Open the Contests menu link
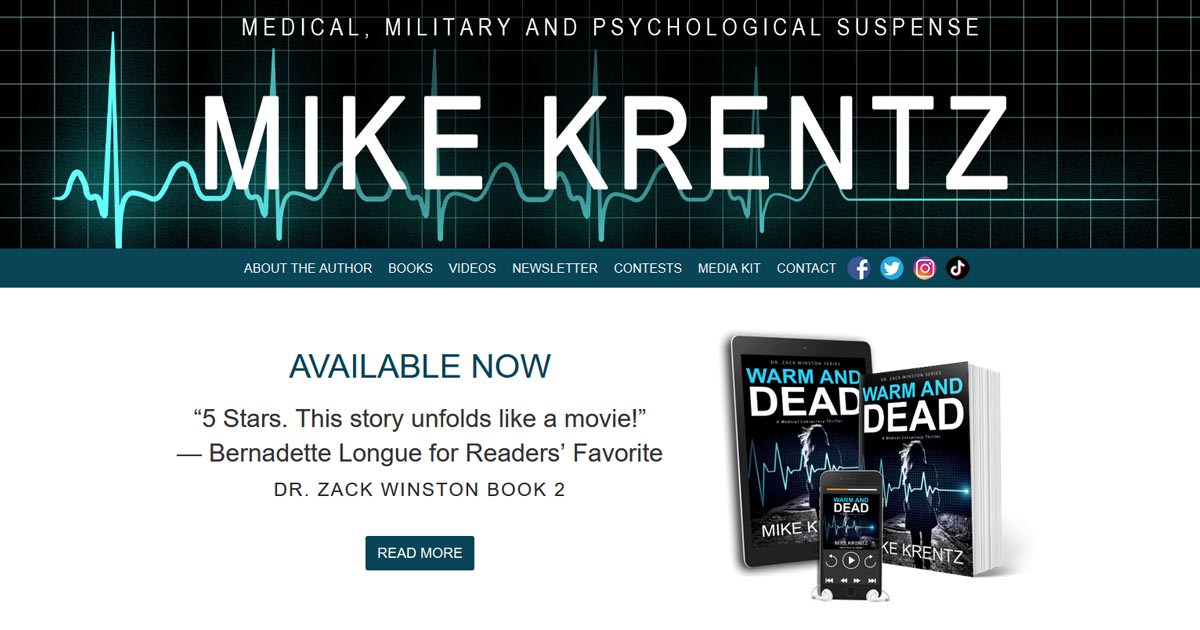Image resolution: width=1200 pixels, height=630 pixels. (x=648, y=268)
